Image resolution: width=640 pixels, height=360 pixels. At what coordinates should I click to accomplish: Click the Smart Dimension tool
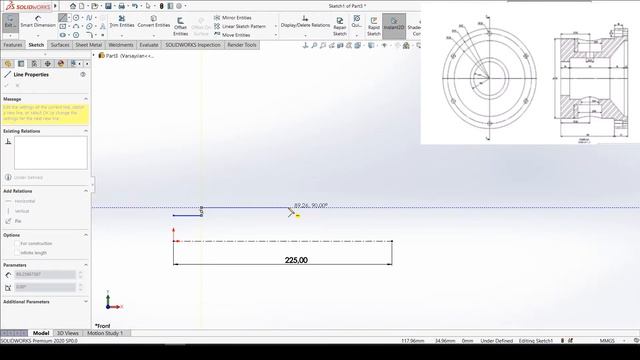point(38,22)
